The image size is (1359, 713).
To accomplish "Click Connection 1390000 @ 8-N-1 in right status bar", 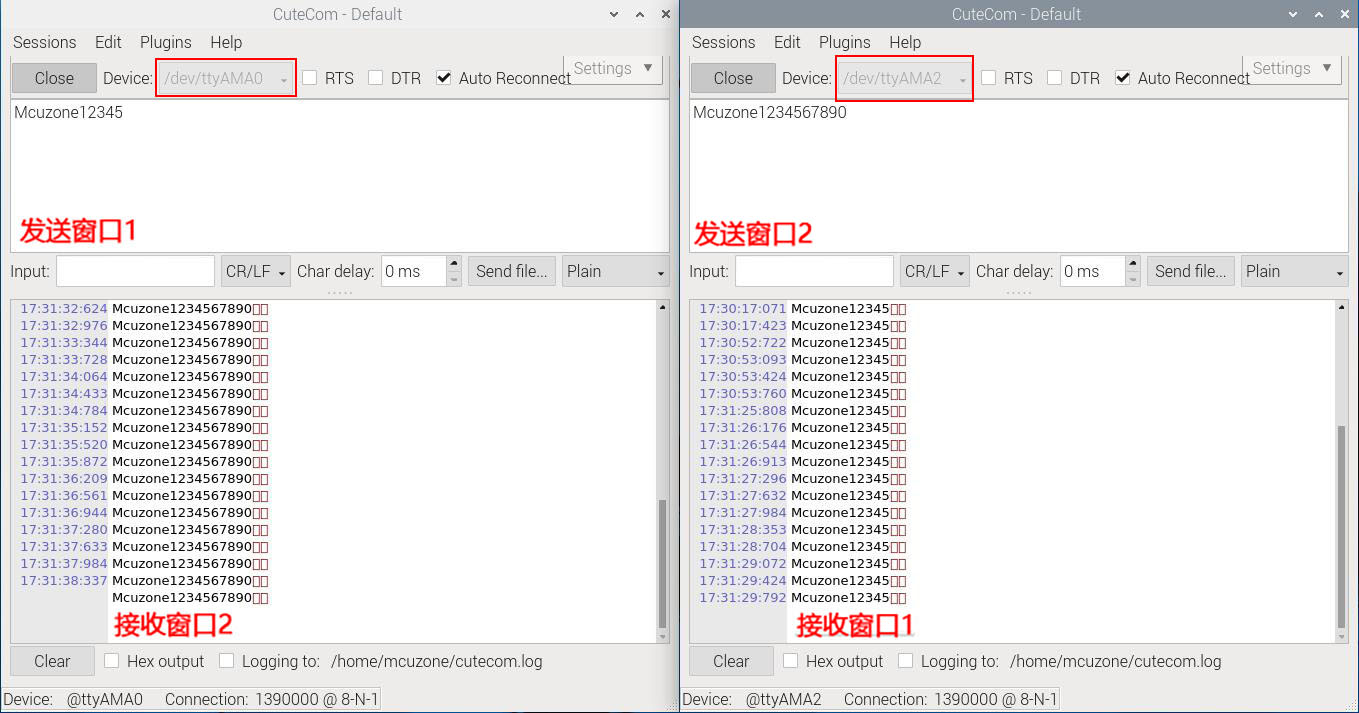I will pyautogui.click(x=951, y=699).
